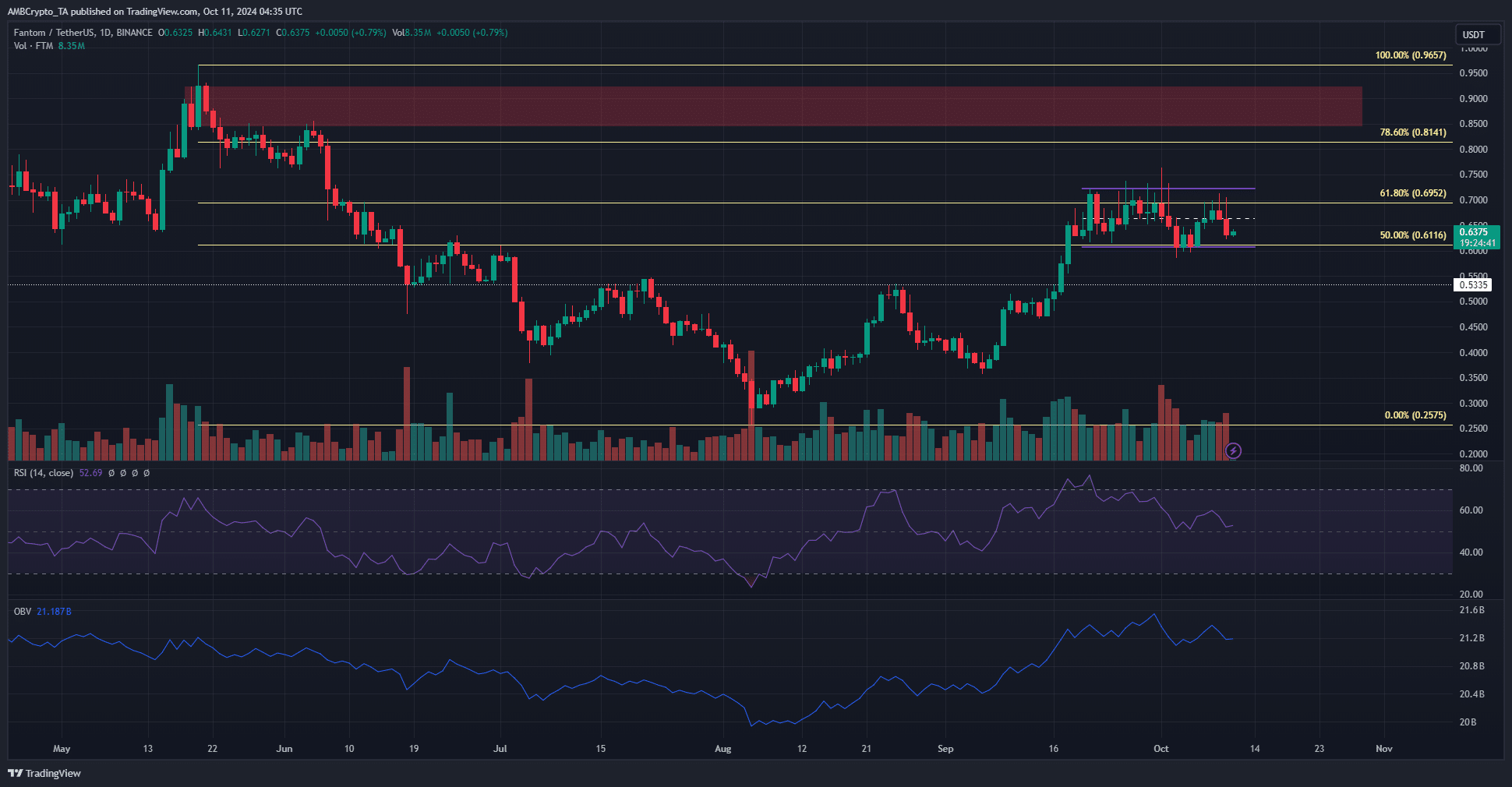Image resolution: width=1512 pixels, height=787 pixels.
Task: Click the 20B OBV axis label
Action: pos(1468,722)
